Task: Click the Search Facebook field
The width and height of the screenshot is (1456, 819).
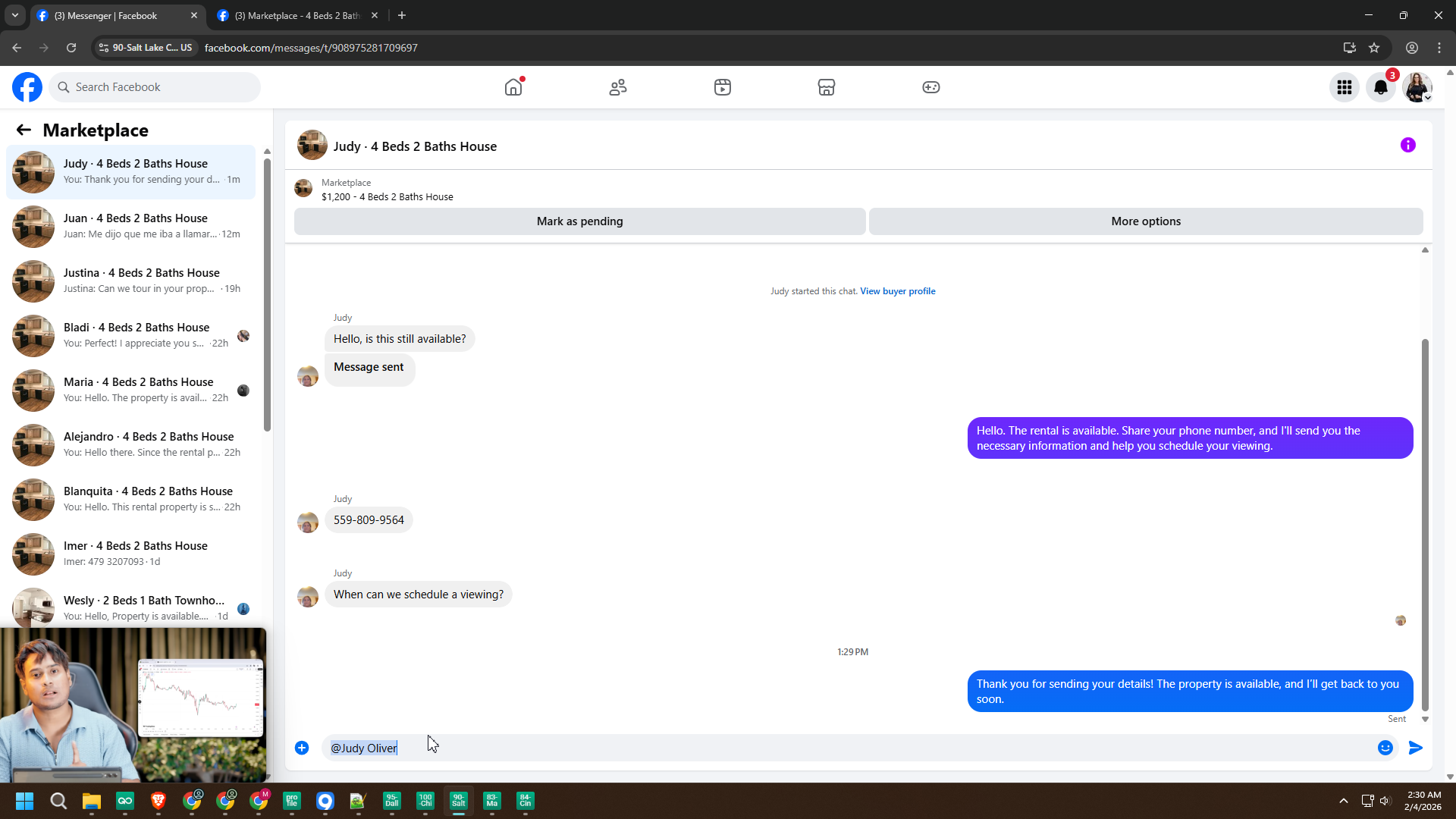Action: coord(155,87)
